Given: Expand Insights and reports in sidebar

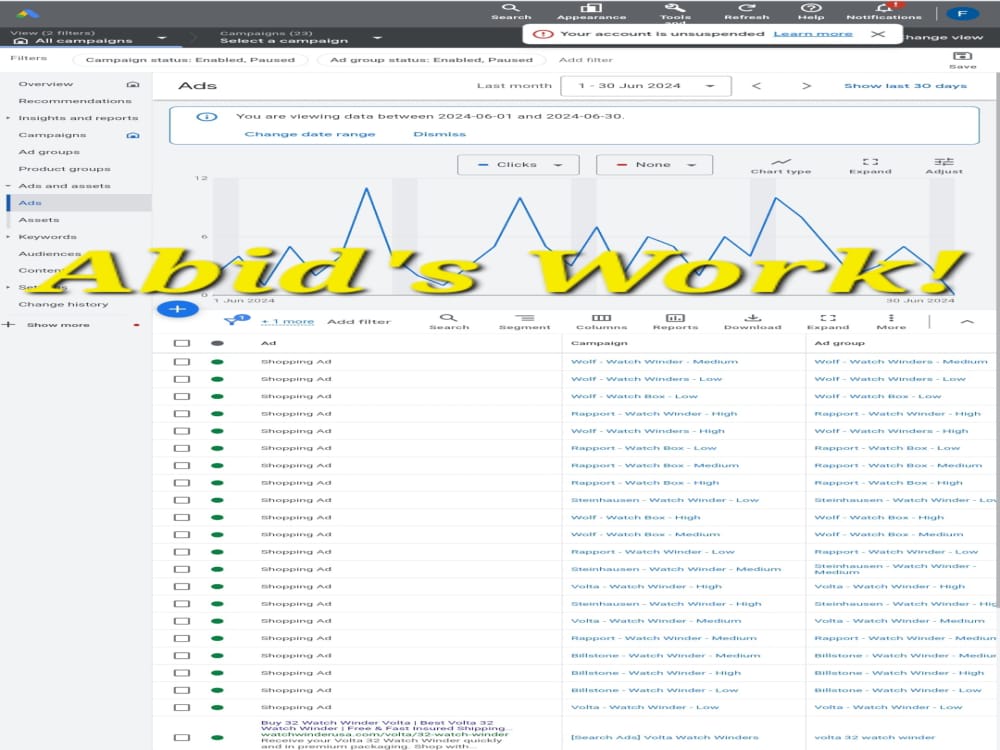Looking at the screenshot, I should click(8, 118).
